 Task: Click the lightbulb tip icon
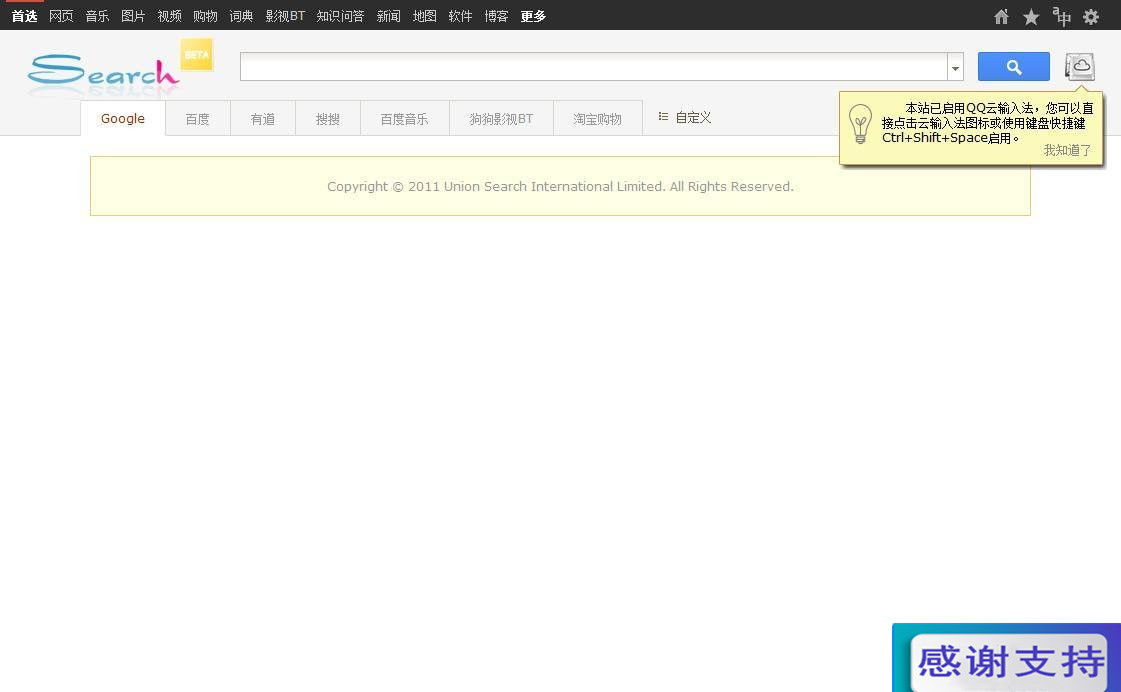coord(860,124)
